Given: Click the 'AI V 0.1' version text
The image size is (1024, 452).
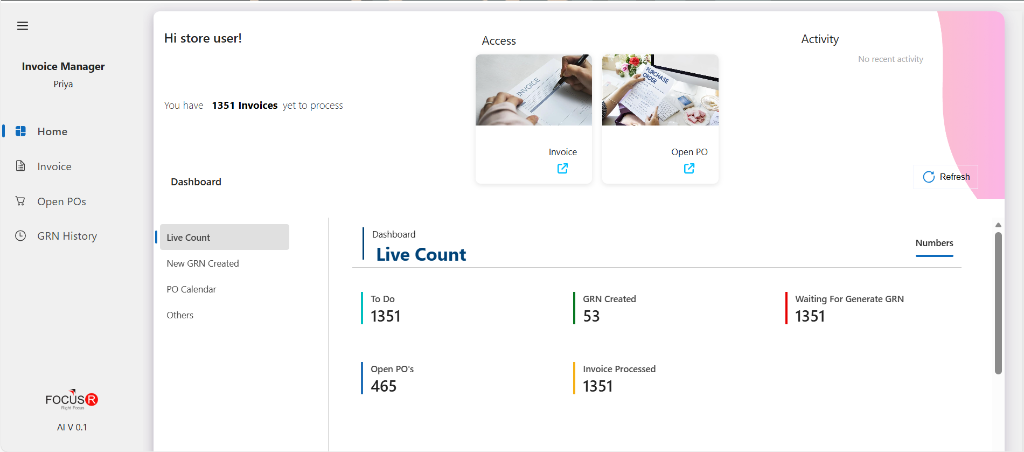Looking at the screenshot, I should pyautogui.click(x=72, y=427).
